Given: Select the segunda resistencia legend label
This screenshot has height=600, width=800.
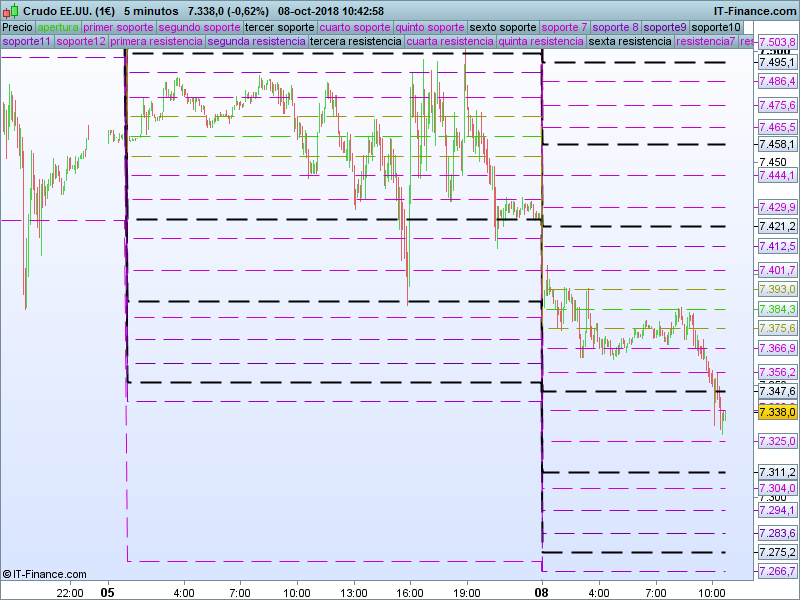Looking at the screenshot, I should pos(257,41).
